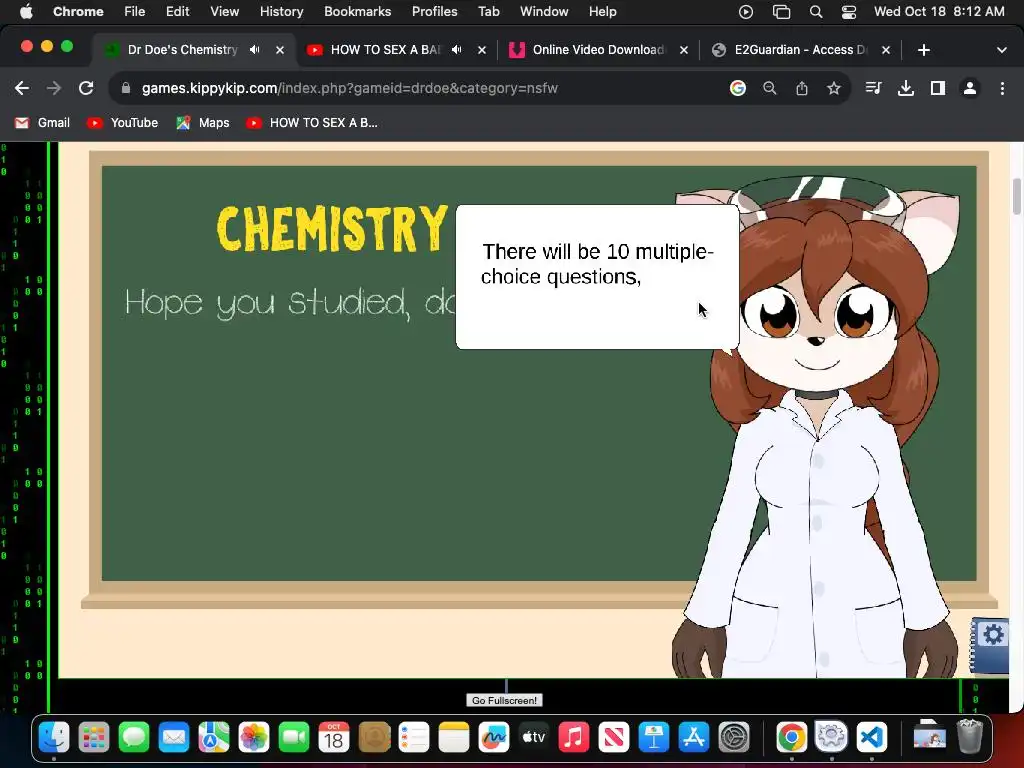Open Trash from the Dock
The height and width of the screenshot is (768, 1024).
[x=970, y=737]
